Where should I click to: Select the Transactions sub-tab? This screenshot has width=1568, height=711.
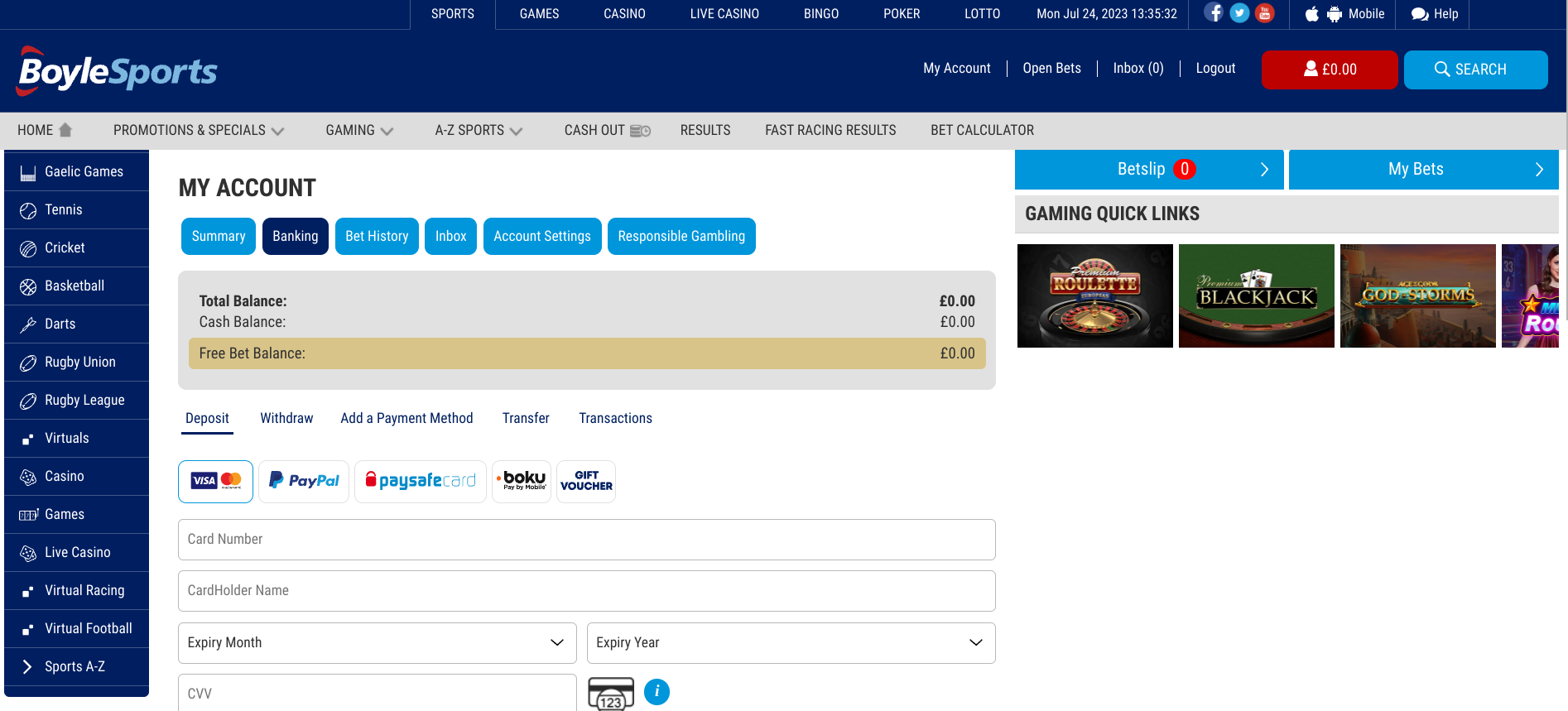pos(615,419)
